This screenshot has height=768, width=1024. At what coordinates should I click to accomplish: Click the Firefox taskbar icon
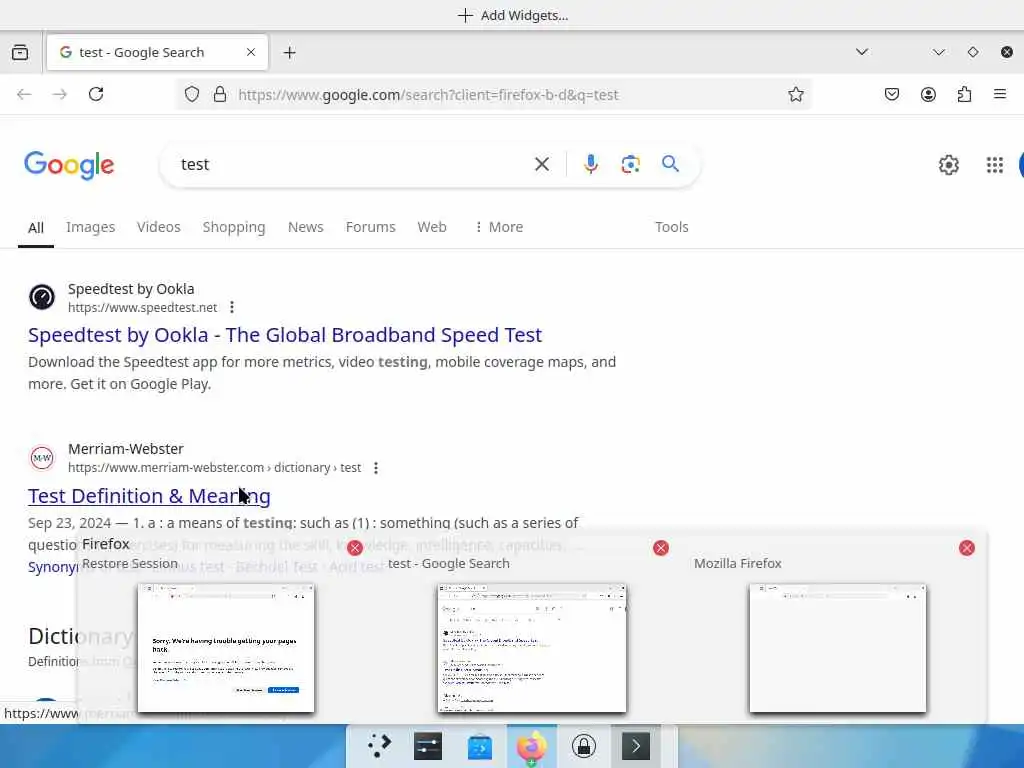point(532,746)
